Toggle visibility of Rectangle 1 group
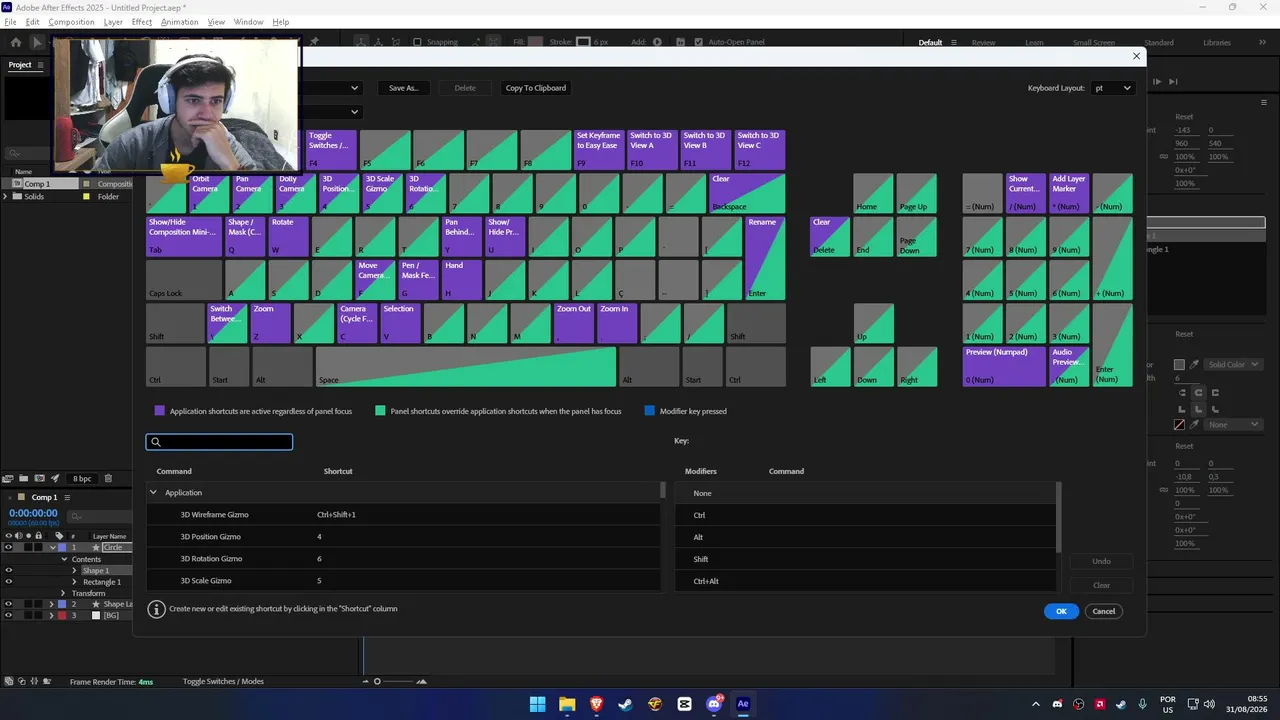 click(8, 582)
